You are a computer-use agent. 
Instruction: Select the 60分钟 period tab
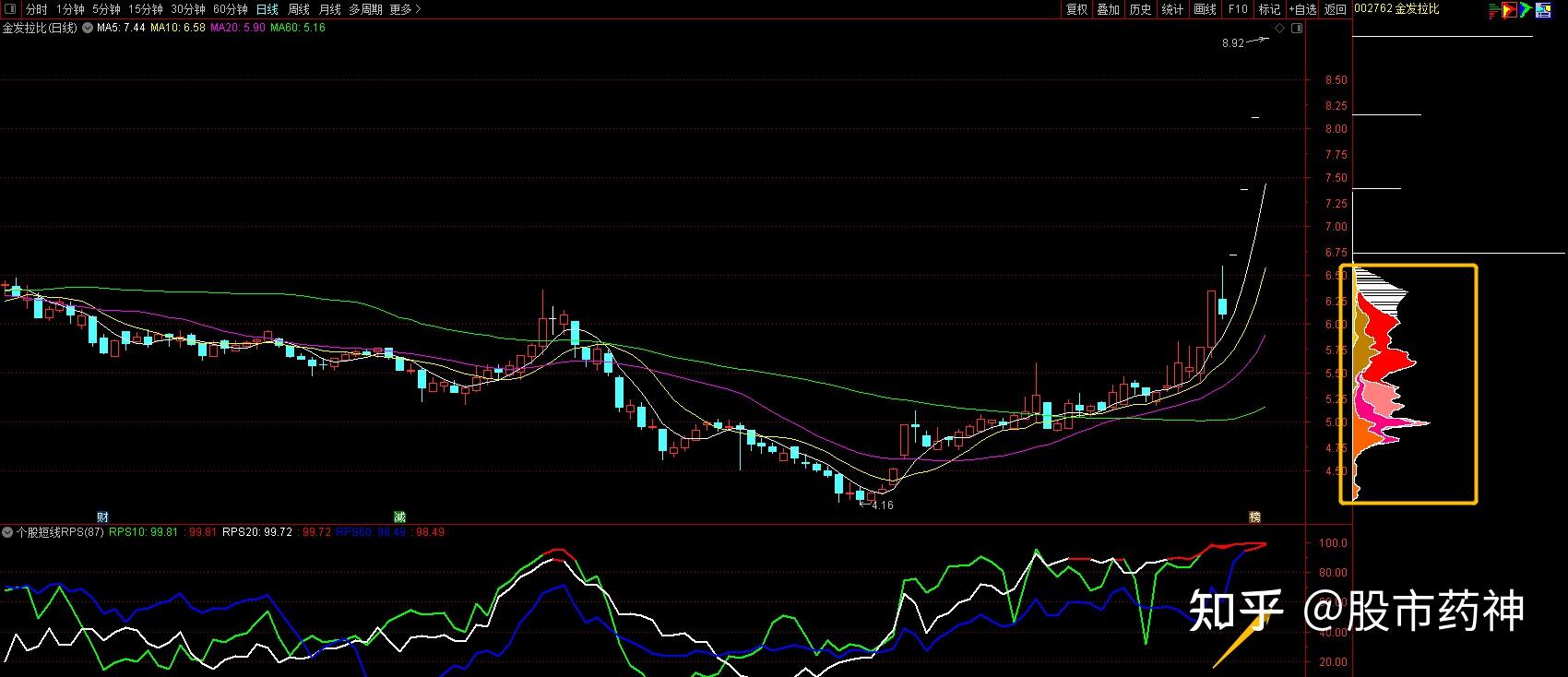click(231, 9)
